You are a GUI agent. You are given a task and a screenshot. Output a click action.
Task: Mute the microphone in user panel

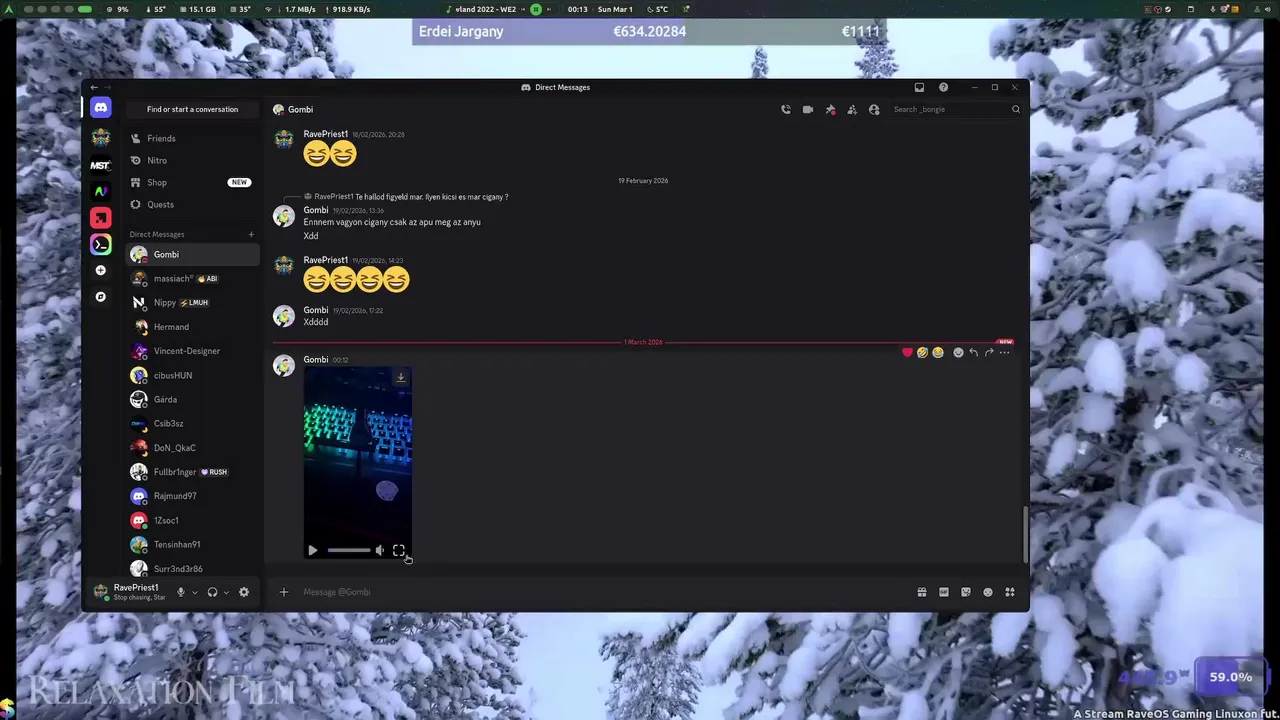tap(181, 592)
